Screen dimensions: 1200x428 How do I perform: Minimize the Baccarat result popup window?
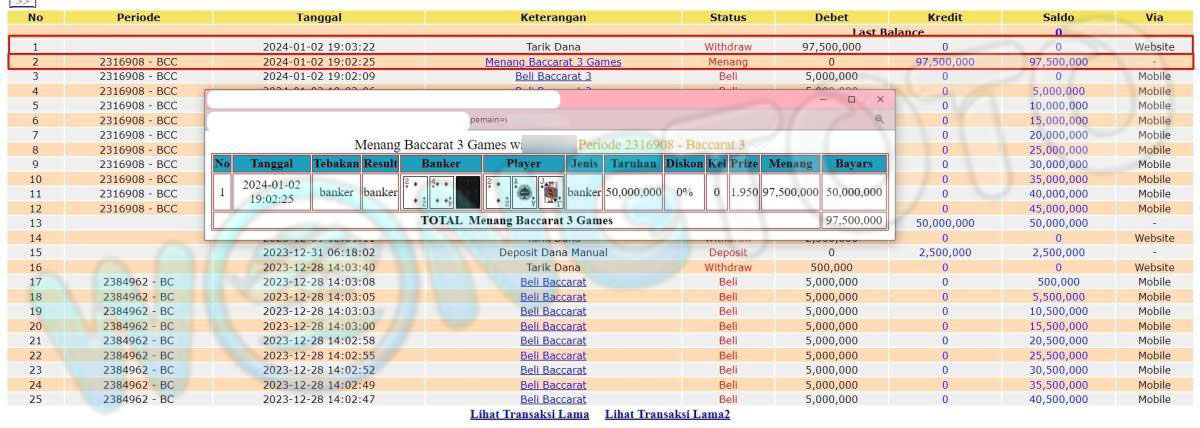pyautogui.click(x=822, y=99)
